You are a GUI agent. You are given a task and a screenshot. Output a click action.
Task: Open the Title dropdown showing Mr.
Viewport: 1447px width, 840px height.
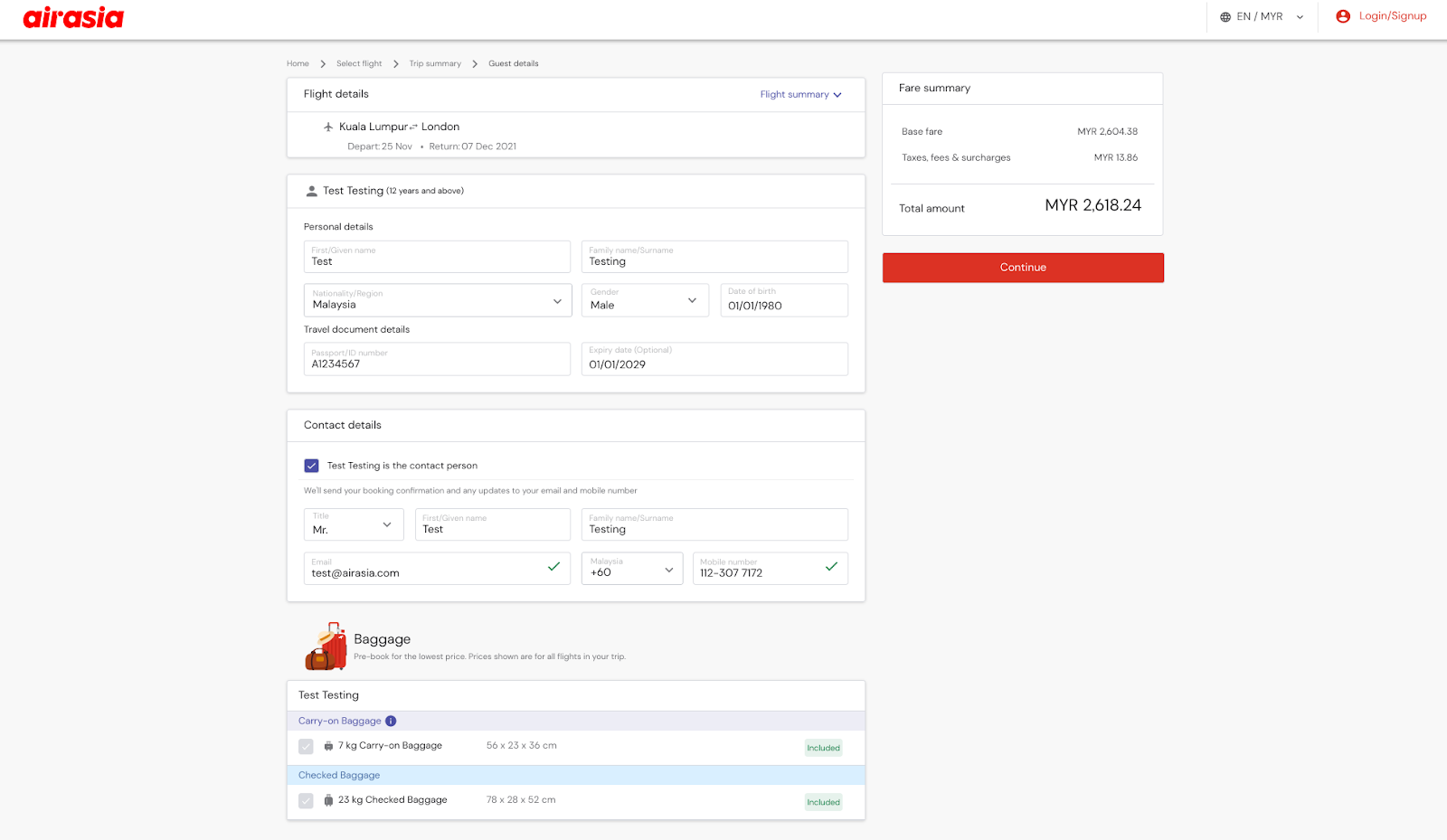[x=354, y=524]
